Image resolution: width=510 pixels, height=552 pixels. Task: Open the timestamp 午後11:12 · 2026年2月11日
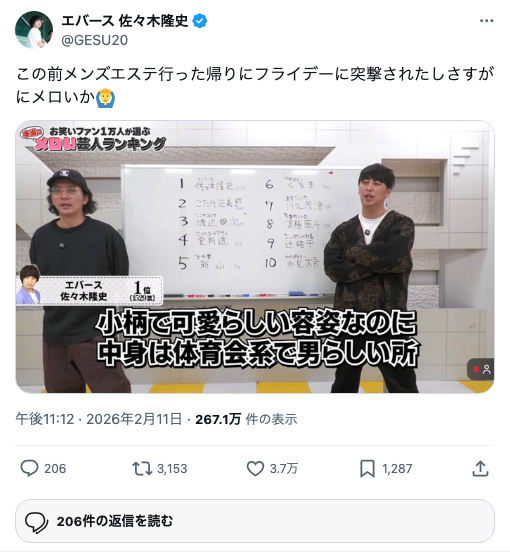point(99,419)
